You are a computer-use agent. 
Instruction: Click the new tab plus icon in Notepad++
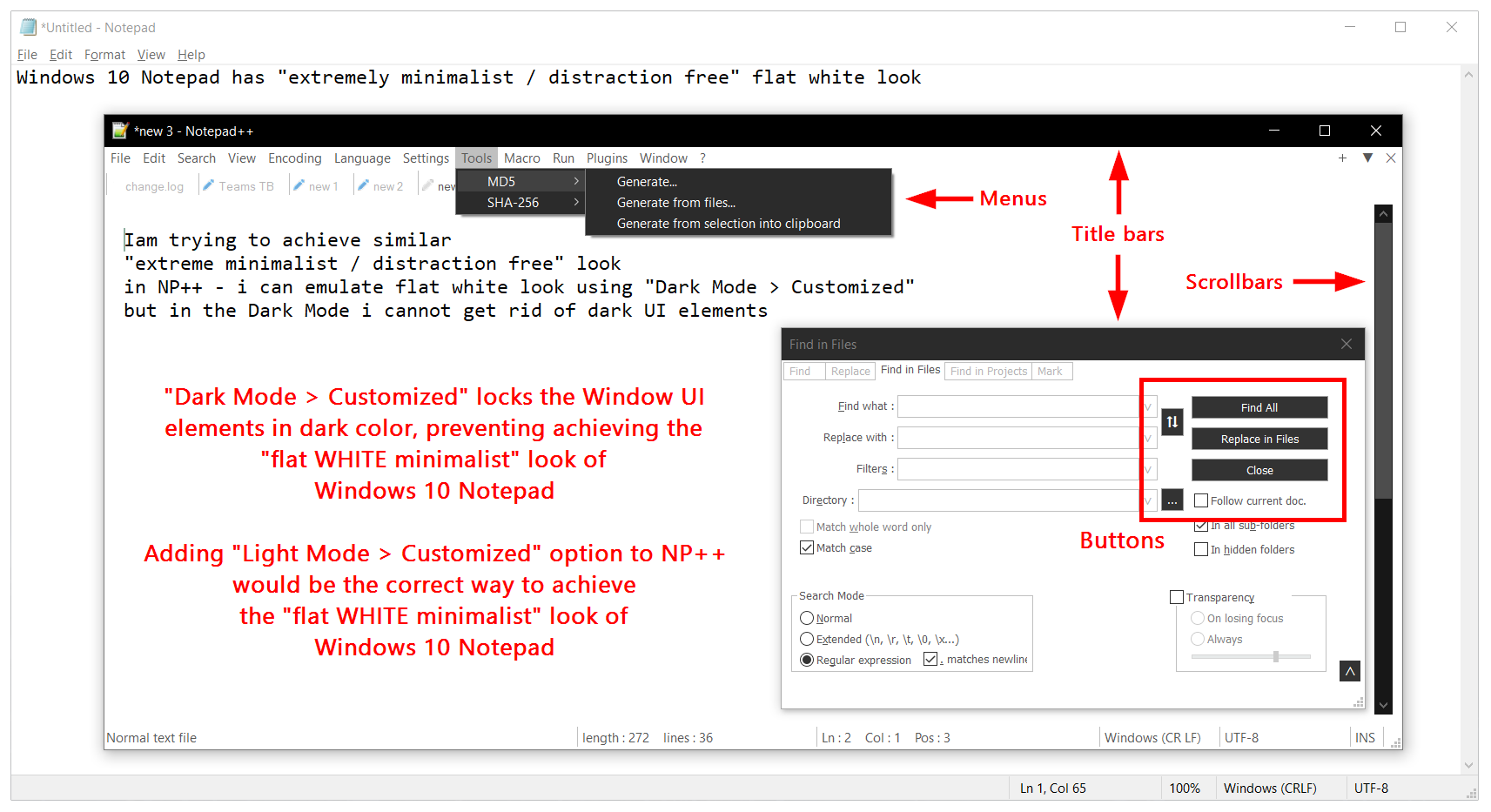[x=1343, y=158]
